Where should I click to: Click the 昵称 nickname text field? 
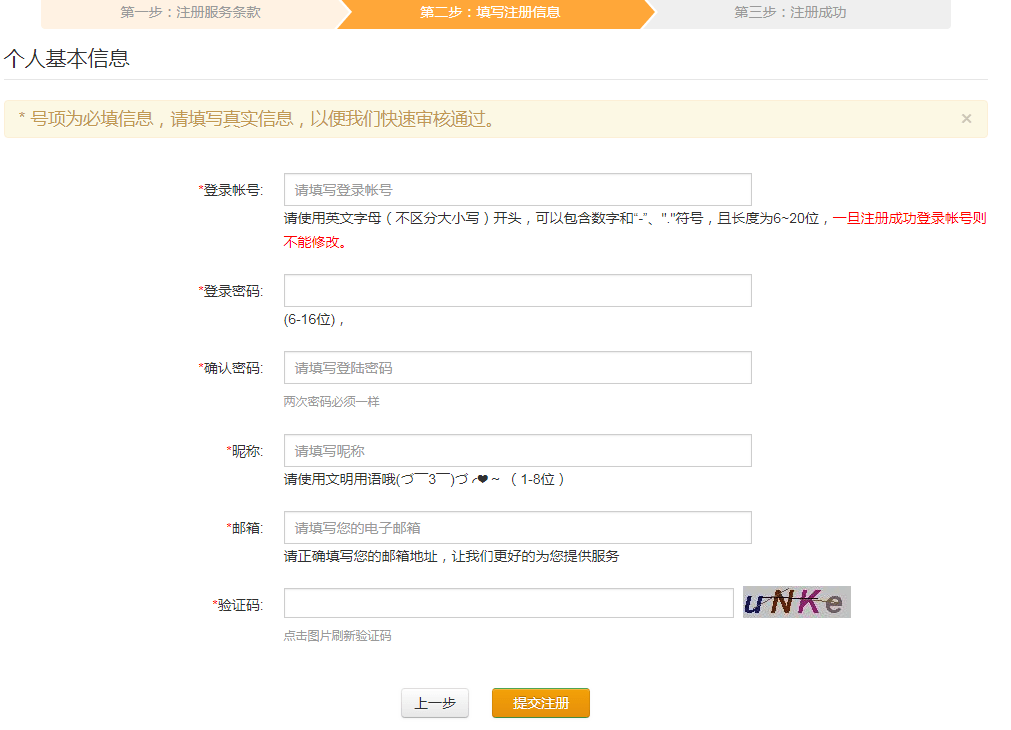coord(517,451)
